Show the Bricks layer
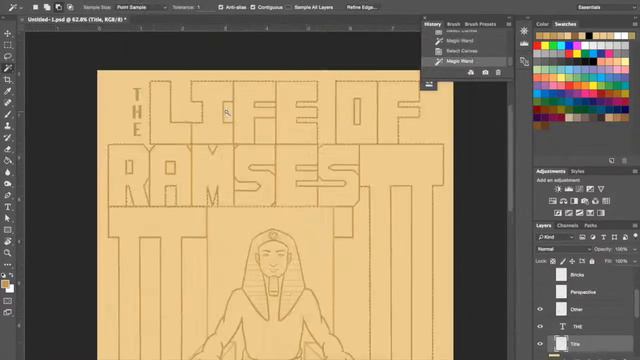This screenshot has width=640, height=360. (540, 275)
